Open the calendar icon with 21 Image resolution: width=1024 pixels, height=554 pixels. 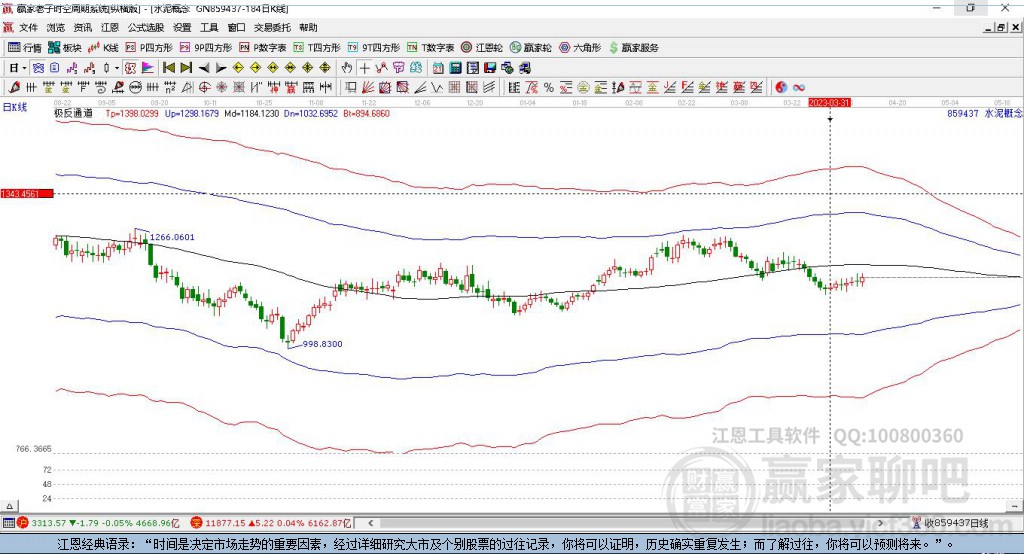point(438,68)
